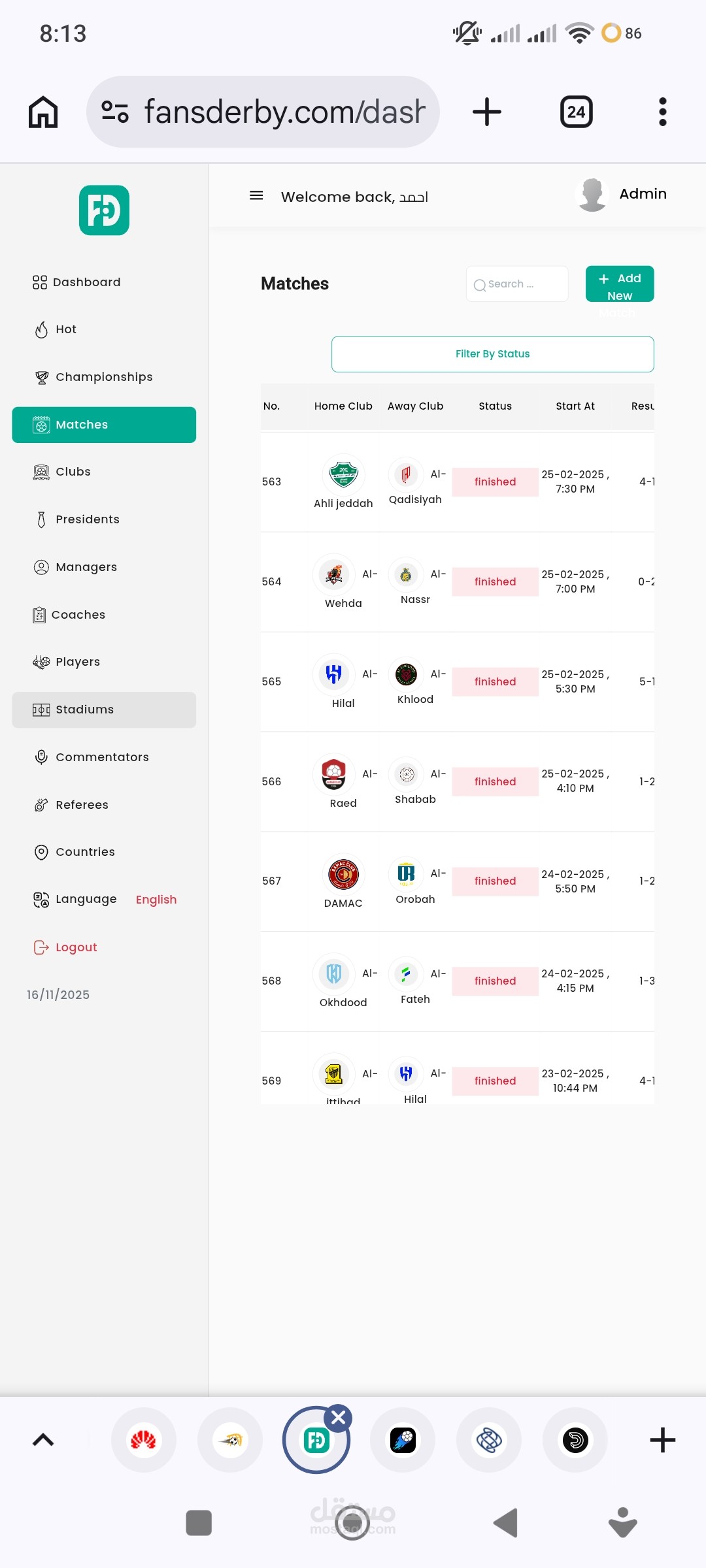Go to Championships in the sidebar
This screenshot has height=1568, width=706.
(x=104, y=377)
